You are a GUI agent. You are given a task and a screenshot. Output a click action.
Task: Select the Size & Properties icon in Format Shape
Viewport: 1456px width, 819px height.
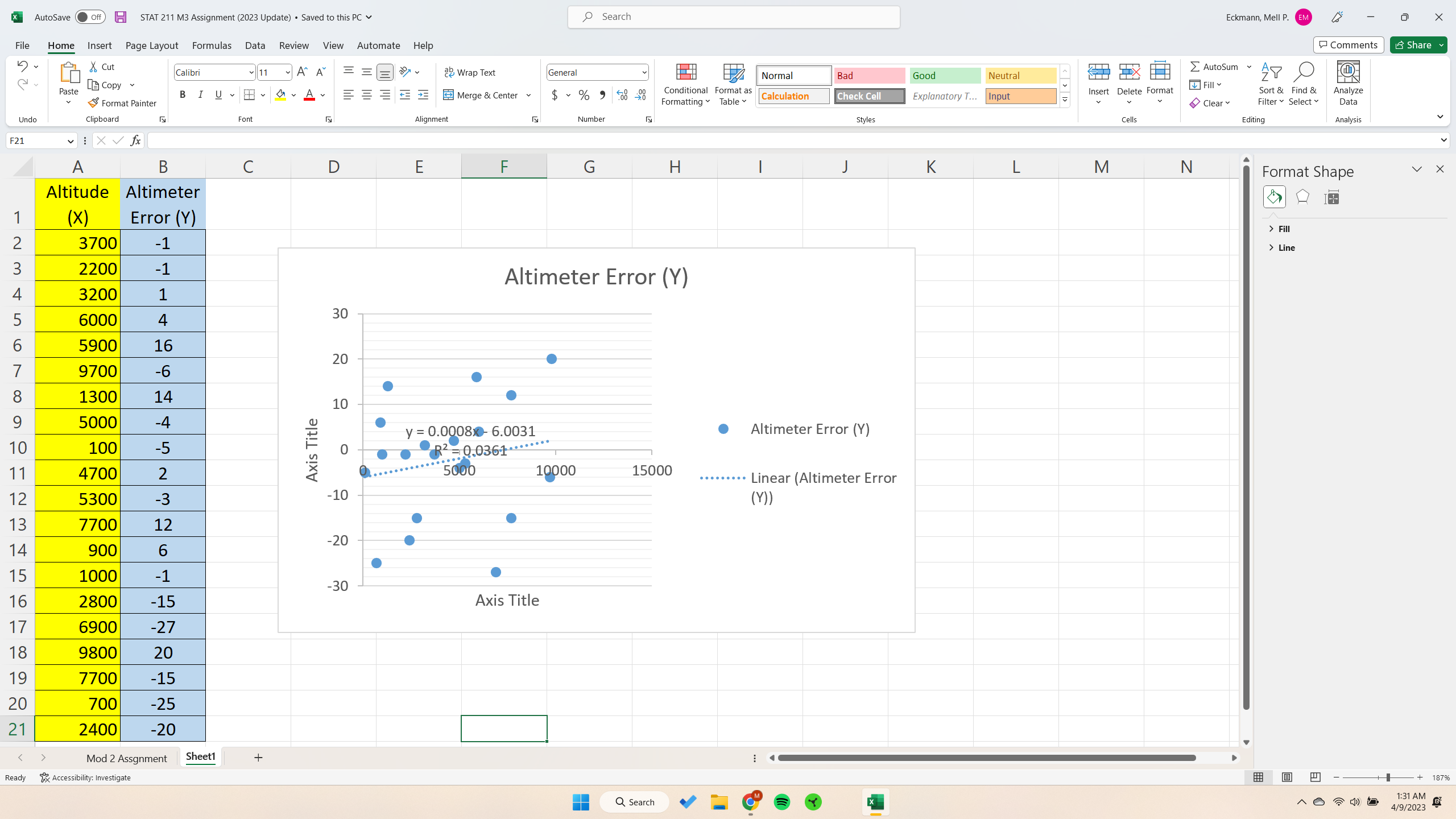tap(1332, 197)
